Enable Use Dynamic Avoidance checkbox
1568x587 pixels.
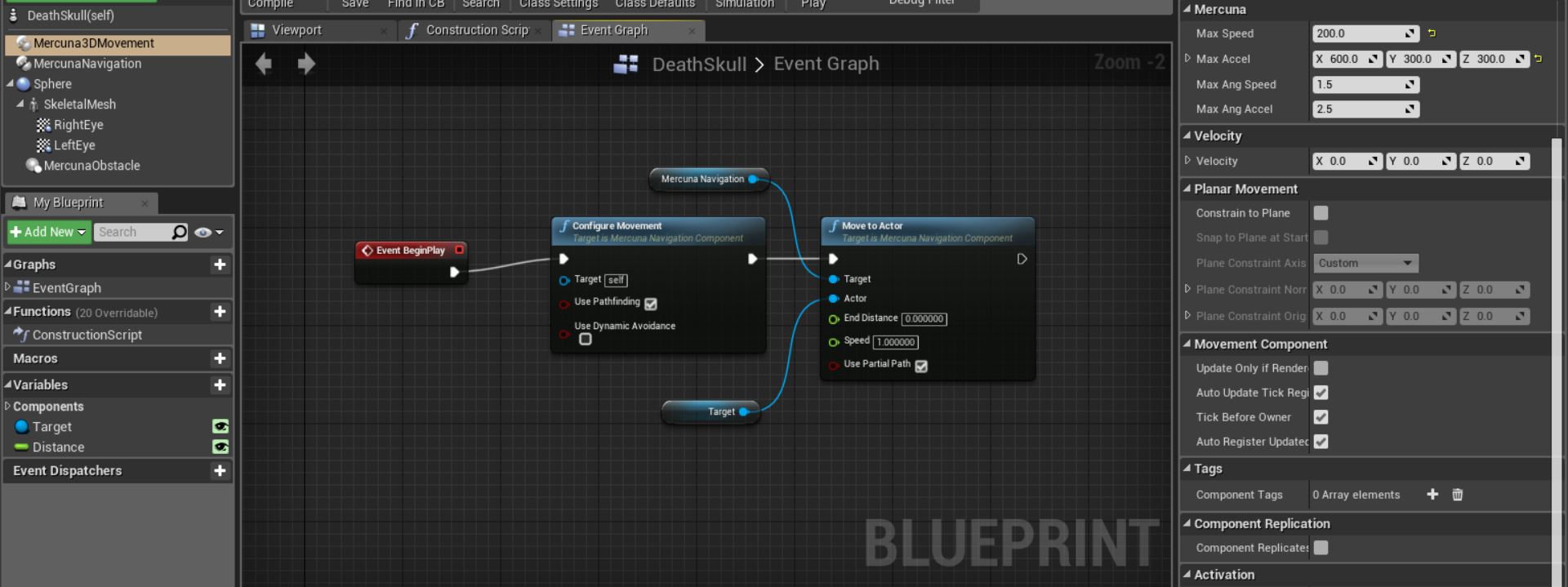[585, 340]
